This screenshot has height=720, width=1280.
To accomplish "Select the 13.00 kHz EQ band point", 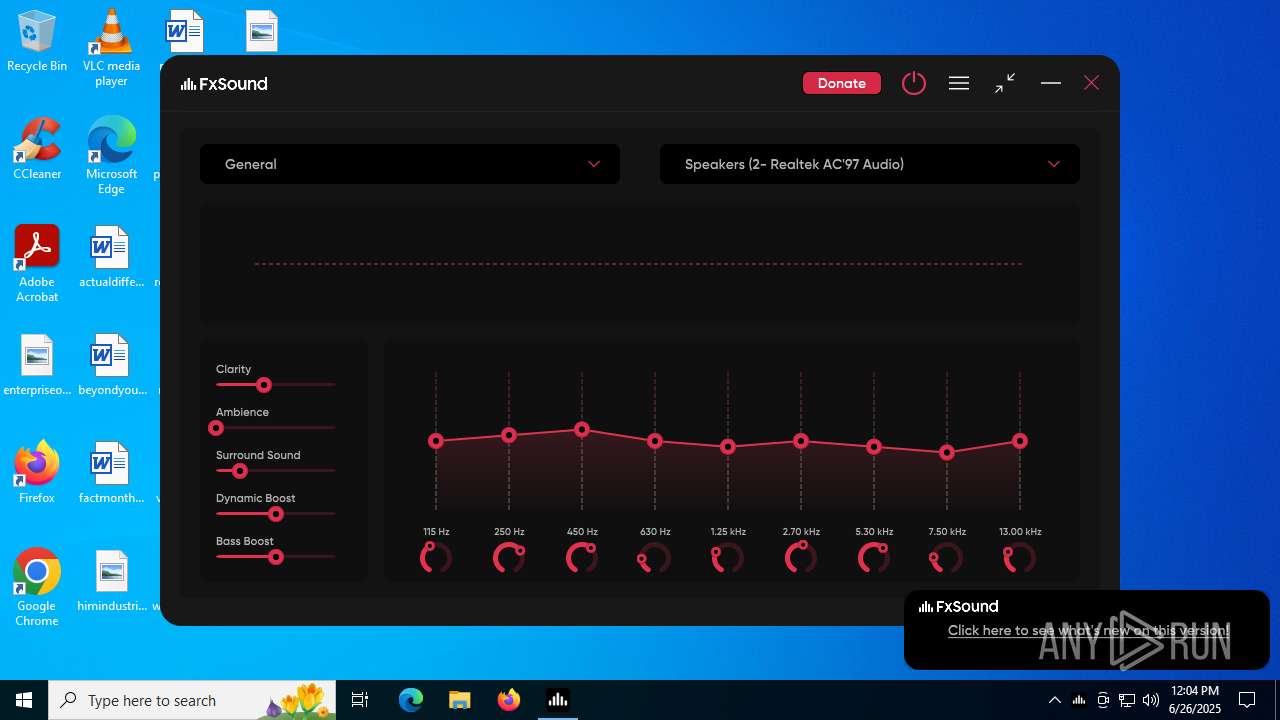I will tap(1020, 441).
